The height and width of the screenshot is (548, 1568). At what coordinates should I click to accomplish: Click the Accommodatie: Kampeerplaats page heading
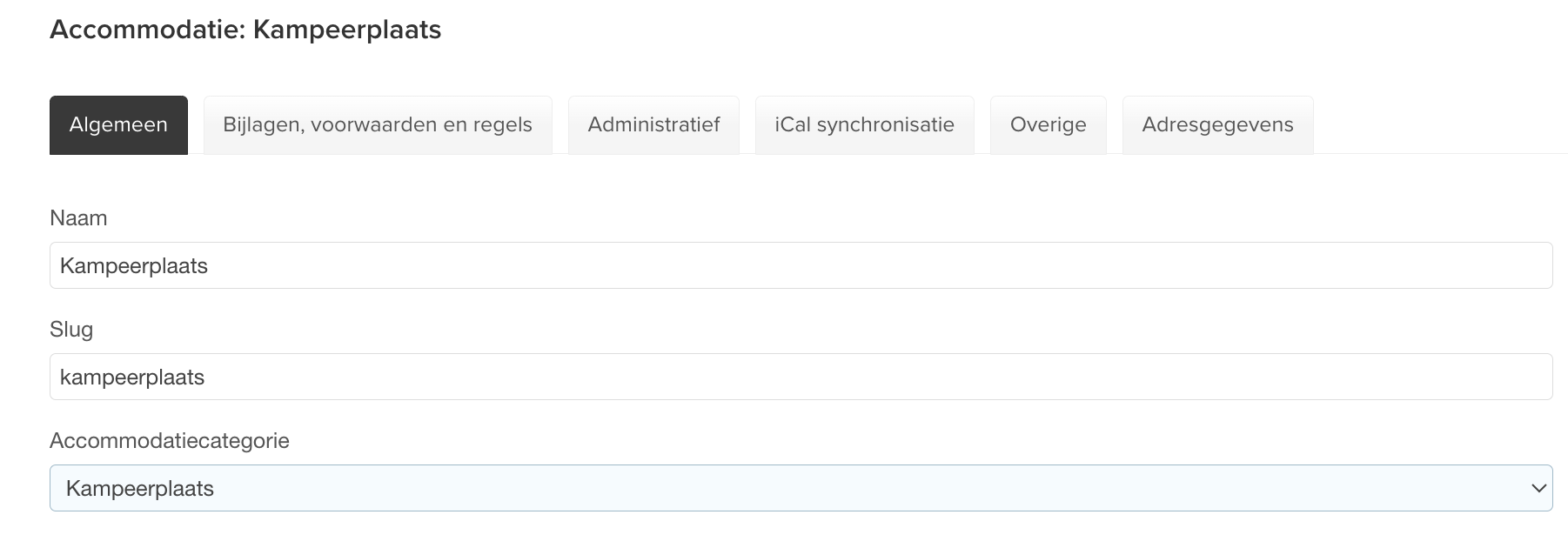245,30
